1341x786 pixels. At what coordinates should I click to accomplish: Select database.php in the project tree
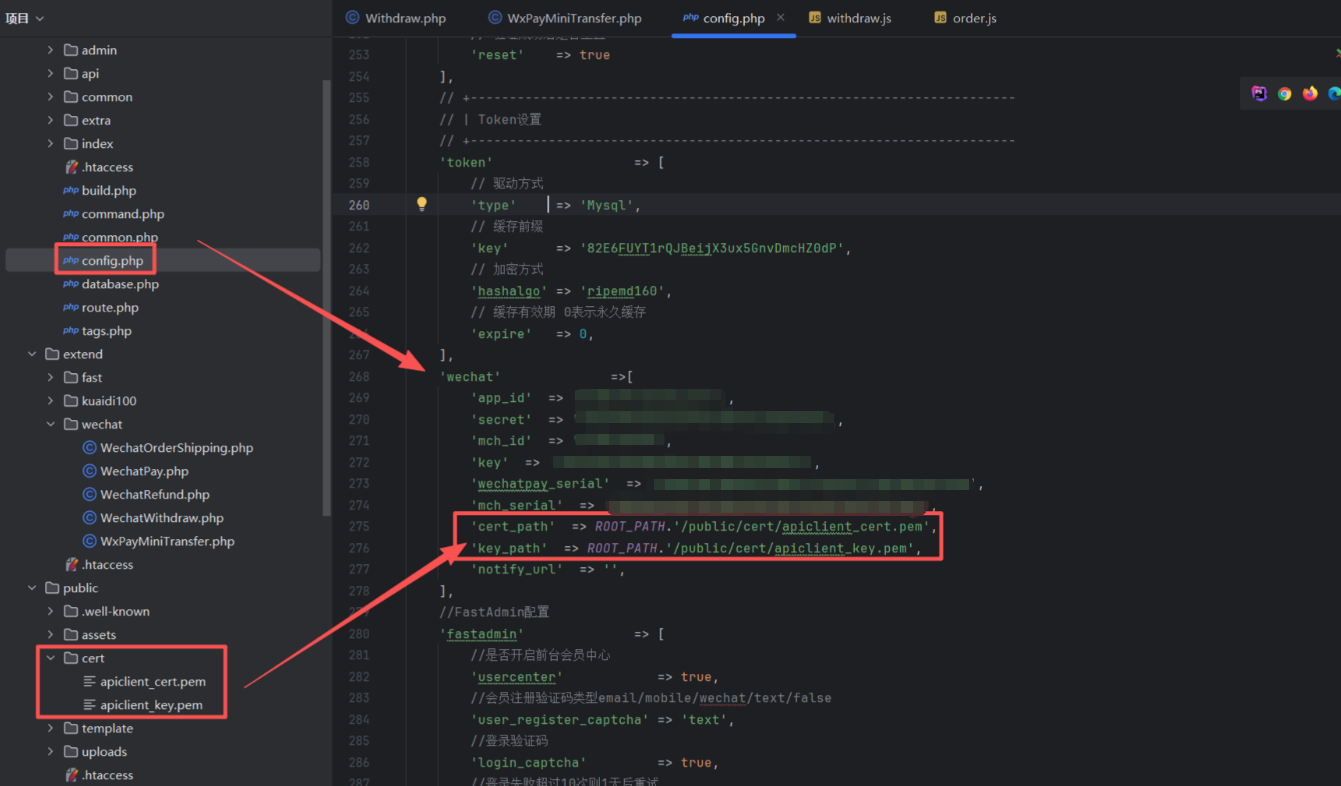pyautogui.click(x=120, y=284)
